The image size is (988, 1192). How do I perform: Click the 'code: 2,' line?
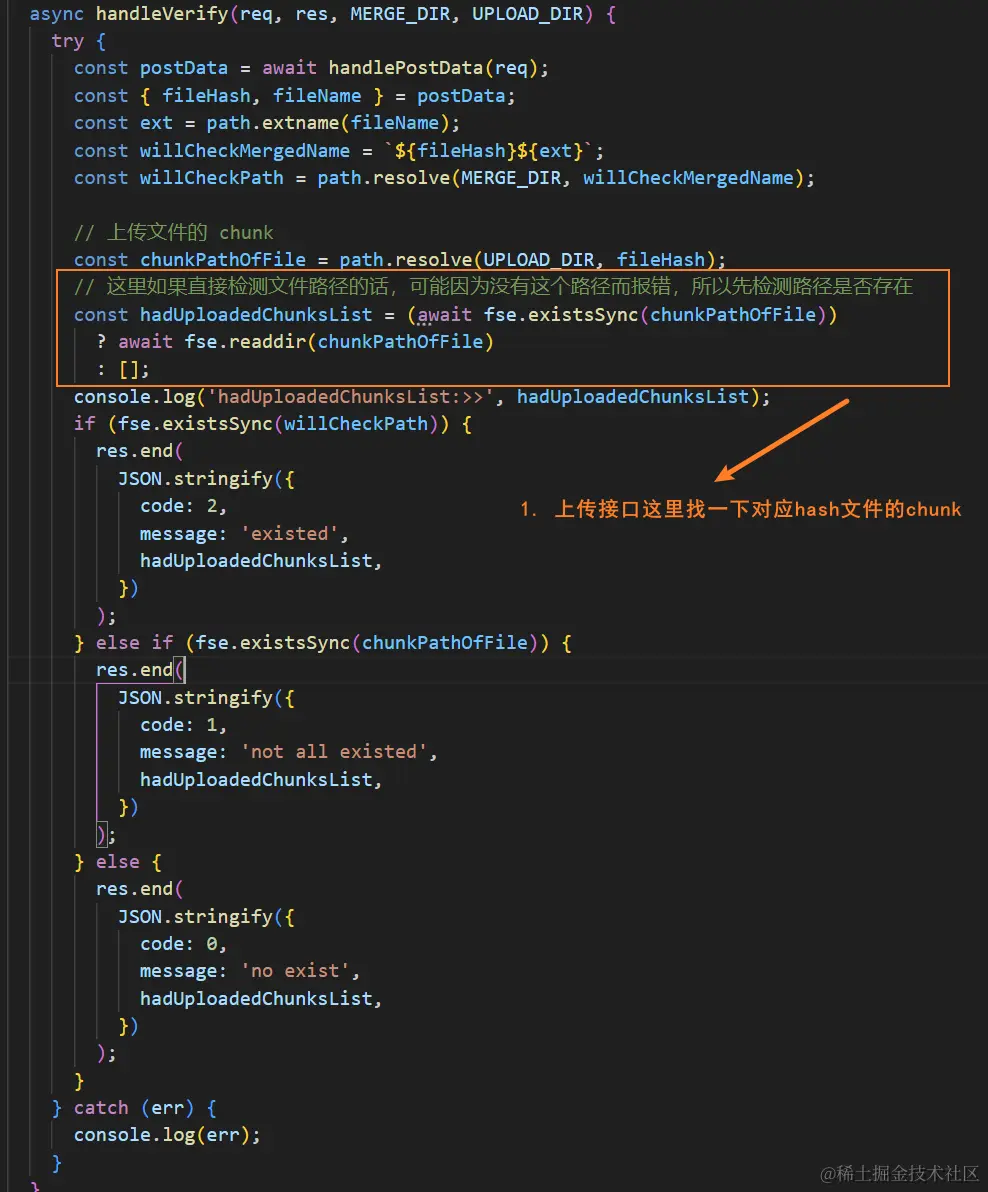pos(183,506)
